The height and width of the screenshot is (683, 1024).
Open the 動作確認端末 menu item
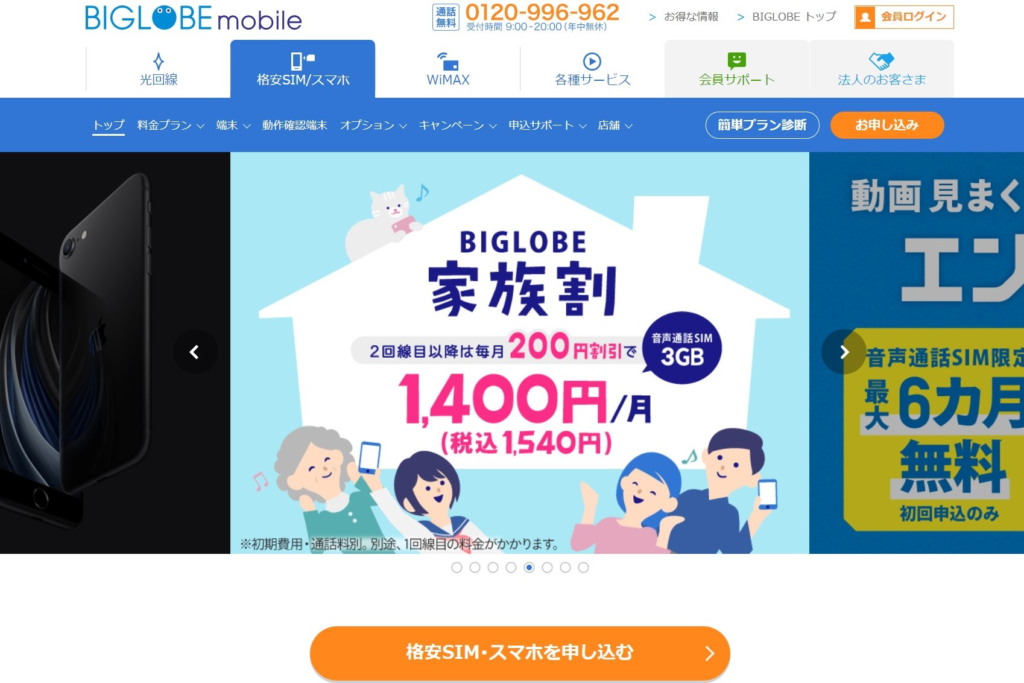(295, 125)
